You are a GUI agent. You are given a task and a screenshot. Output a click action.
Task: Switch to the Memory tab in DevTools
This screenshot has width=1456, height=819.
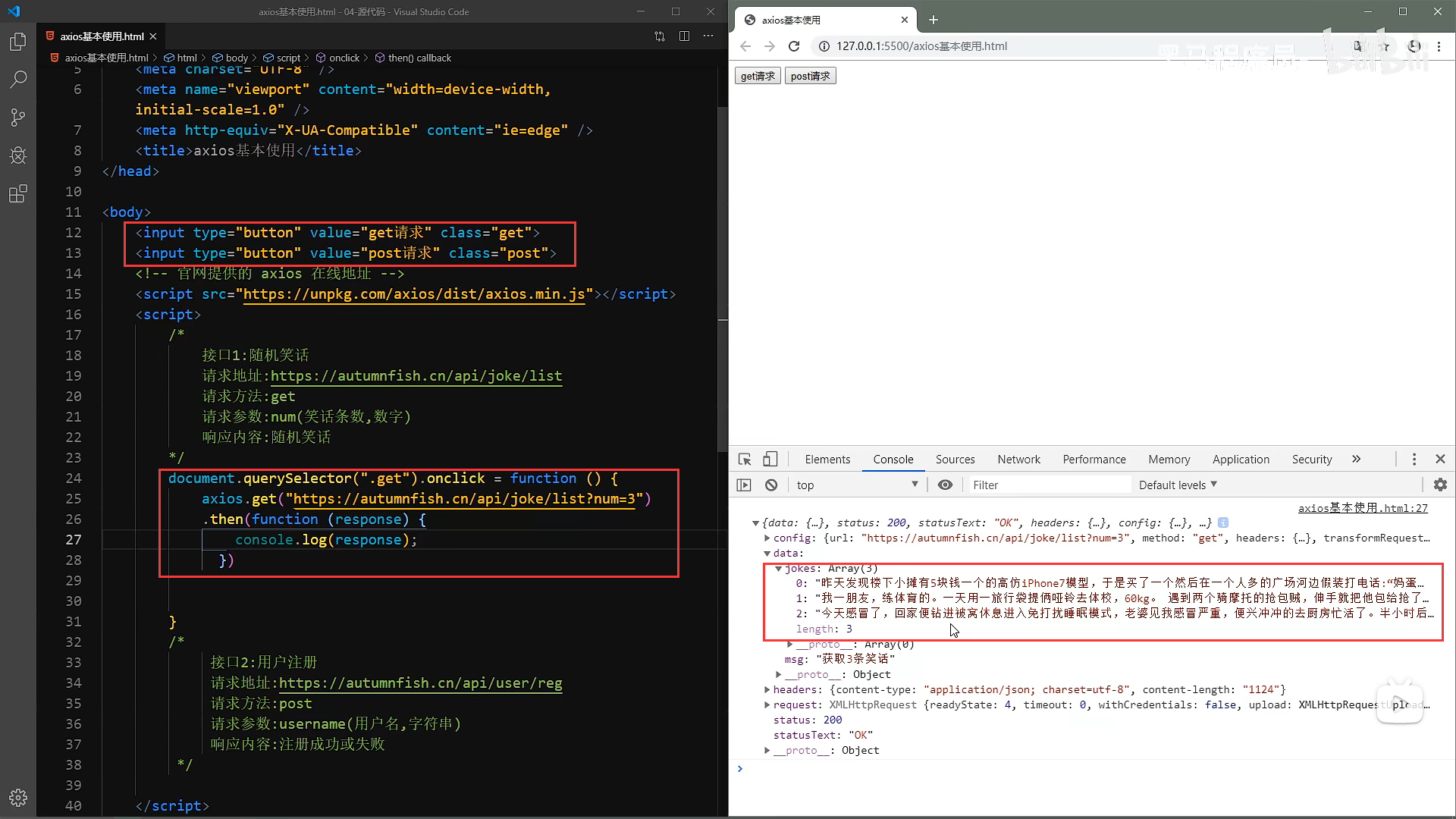1169,460
